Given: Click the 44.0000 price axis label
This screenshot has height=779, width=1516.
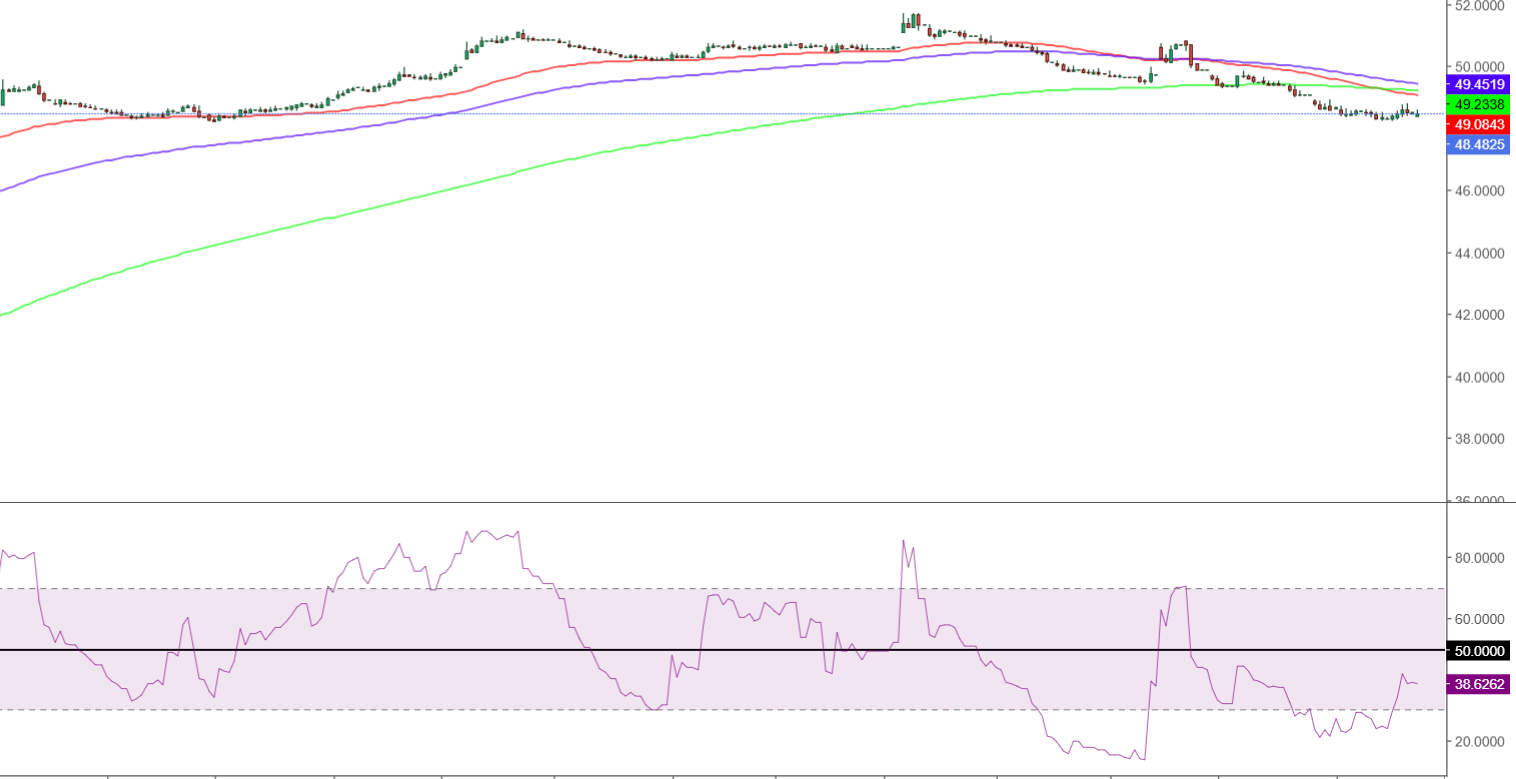Looking at the screenshot, I should tap(1481, 253).
